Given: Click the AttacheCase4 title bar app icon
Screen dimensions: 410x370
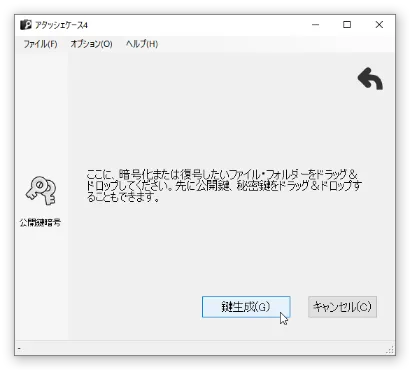Looking at the screenshot, I should coord(26,25).
